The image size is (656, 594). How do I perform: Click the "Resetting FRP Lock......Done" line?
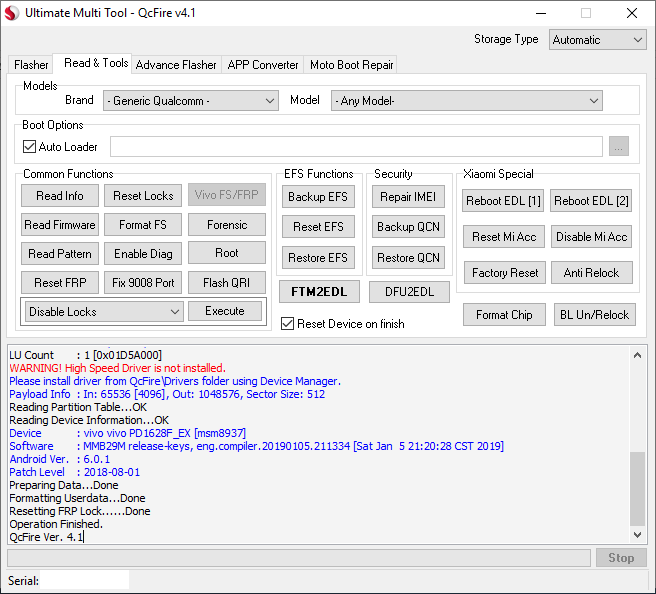[79, 511]
